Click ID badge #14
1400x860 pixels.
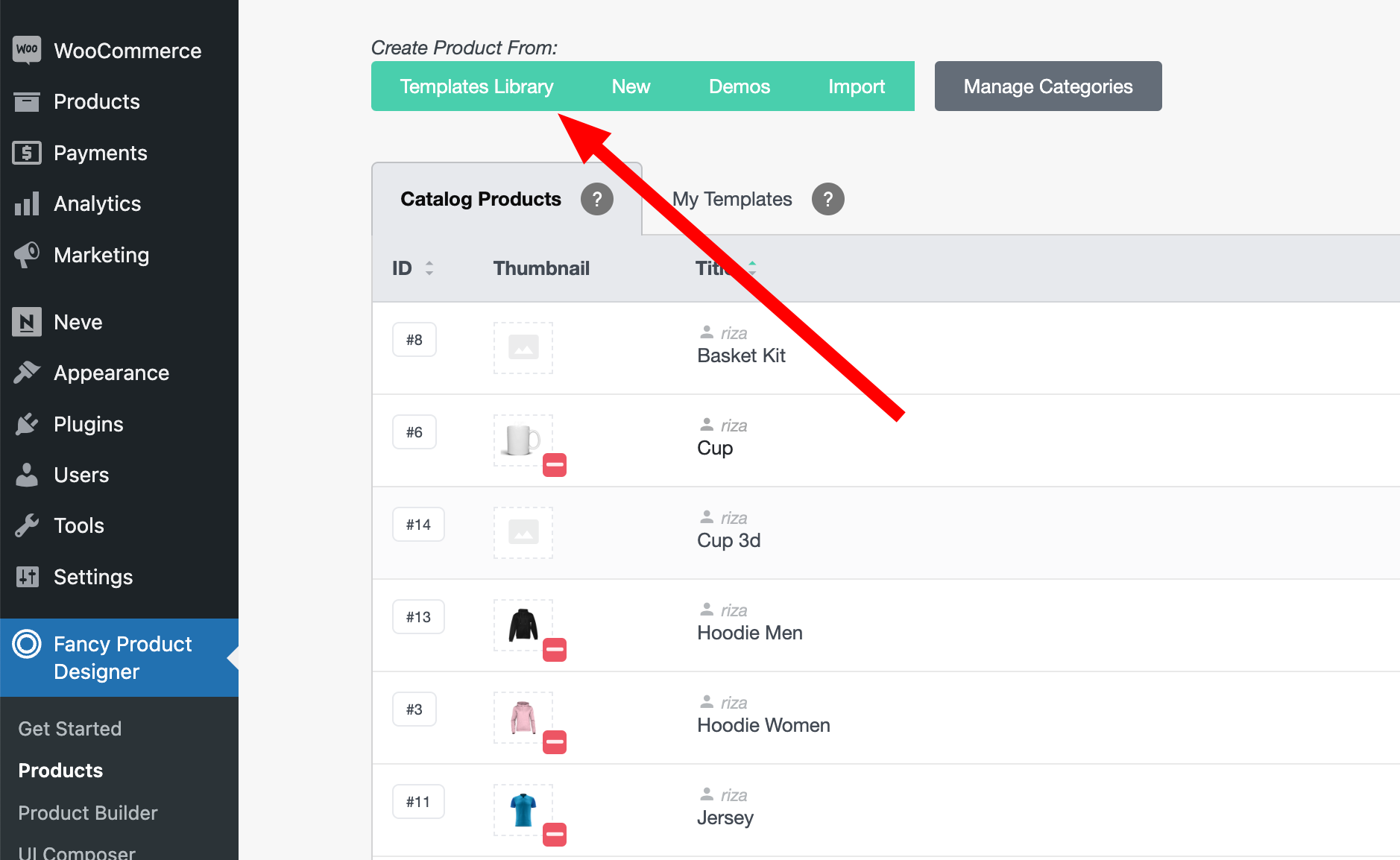tap(418, 525)
